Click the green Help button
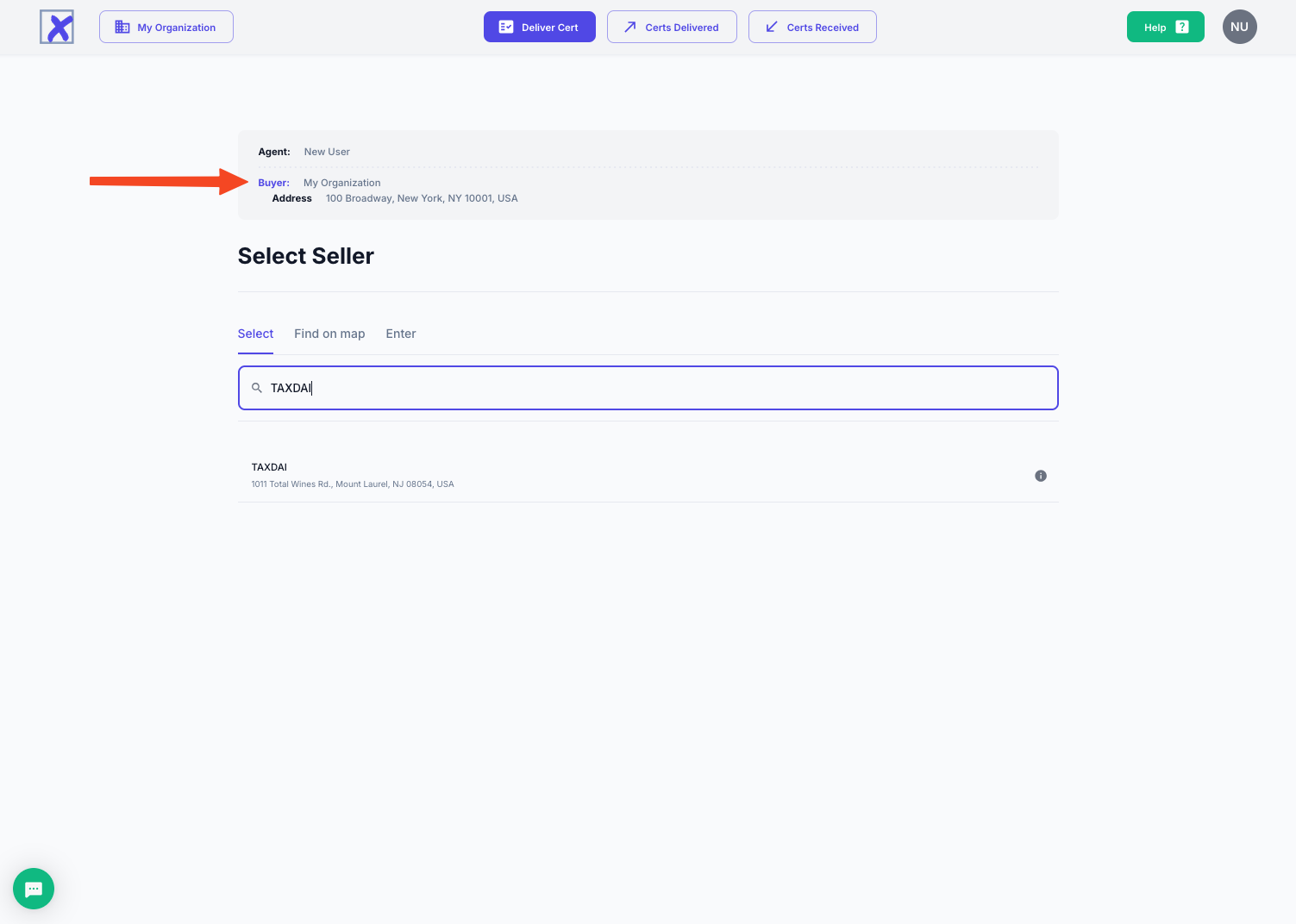The image size is (1296, 924). click(1165, 27)
